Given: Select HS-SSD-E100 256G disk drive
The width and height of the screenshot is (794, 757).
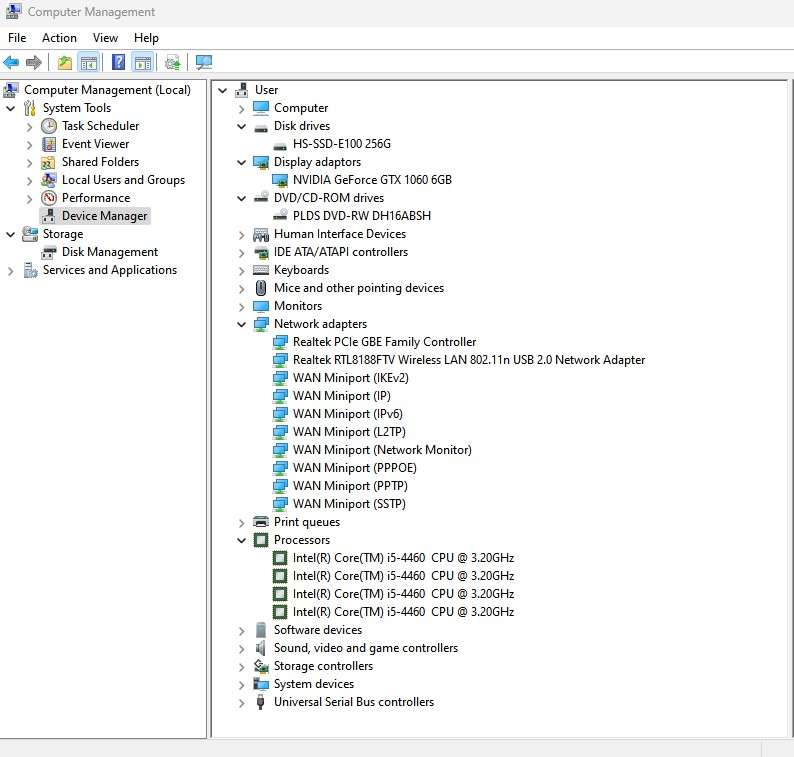Looking at the screenshot, I should (342, 144).
